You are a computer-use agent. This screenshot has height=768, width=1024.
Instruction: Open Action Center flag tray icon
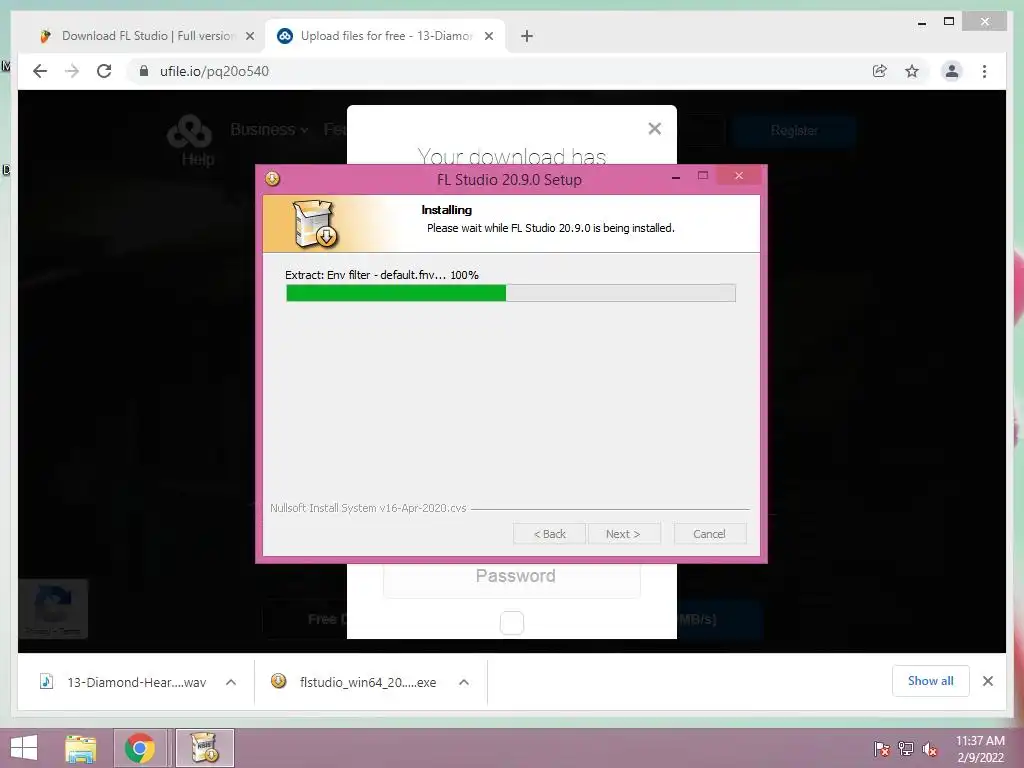coord(881,749)
